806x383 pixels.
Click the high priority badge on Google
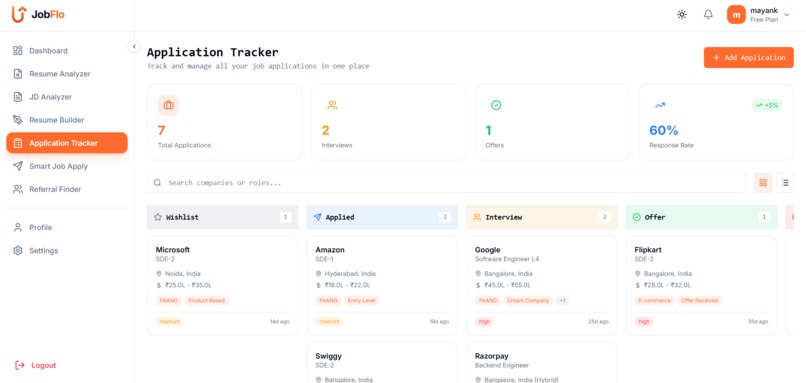(x=484, y=321)
